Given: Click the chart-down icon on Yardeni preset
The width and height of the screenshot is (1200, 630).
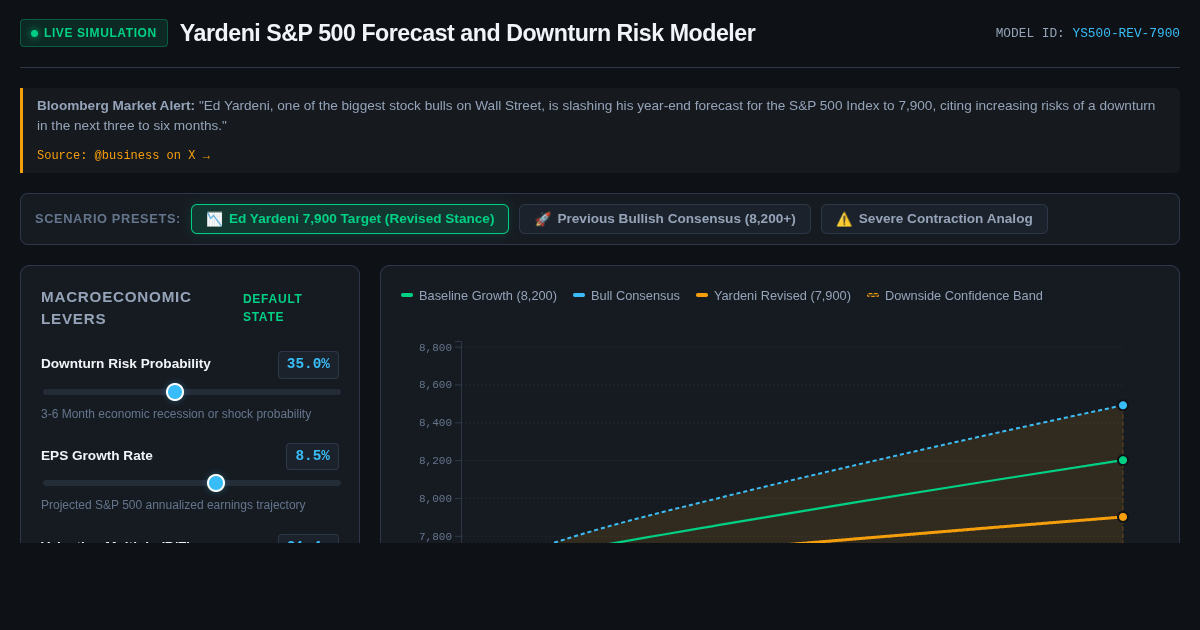Looking at the screenshot, I should [x=214, y=219].
